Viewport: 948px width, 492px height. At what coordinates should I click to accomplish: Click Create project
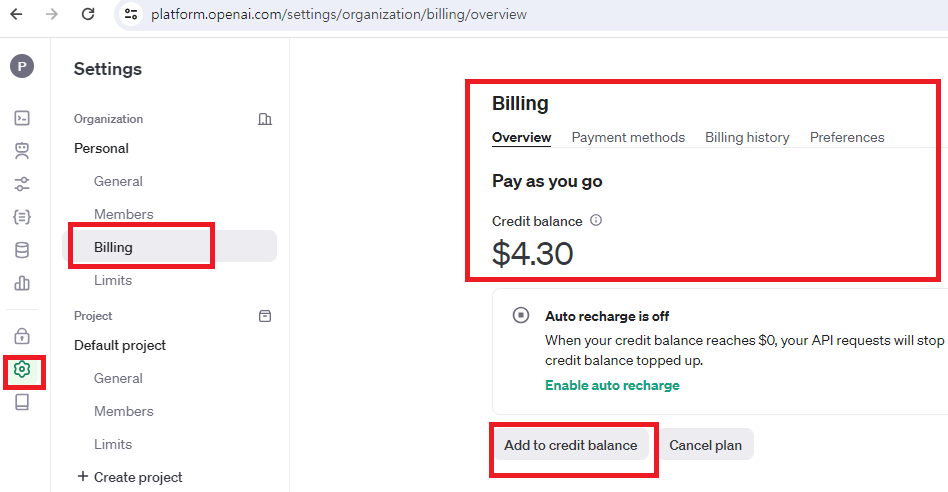[x=130, y=477]
